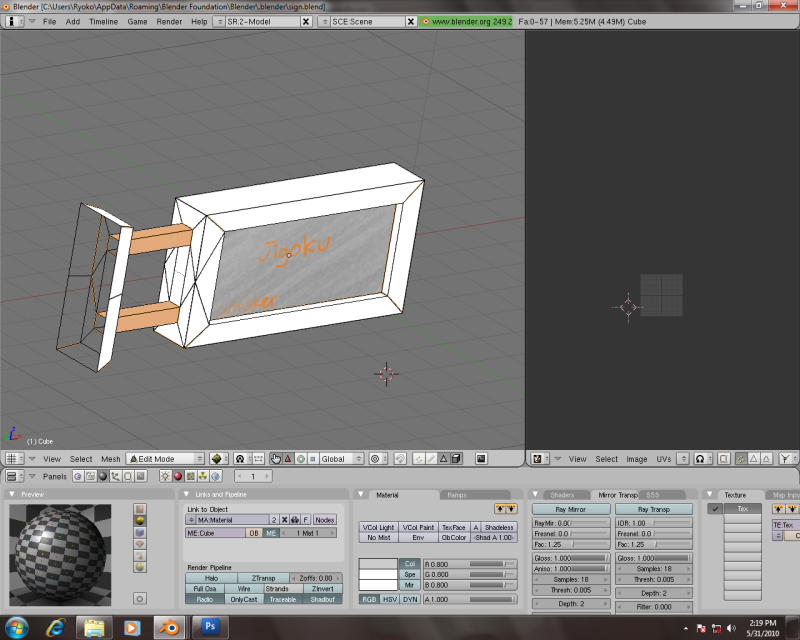
Task: Collapse the Preview panel
Action: pyautogui.click(x=12, y=495)
